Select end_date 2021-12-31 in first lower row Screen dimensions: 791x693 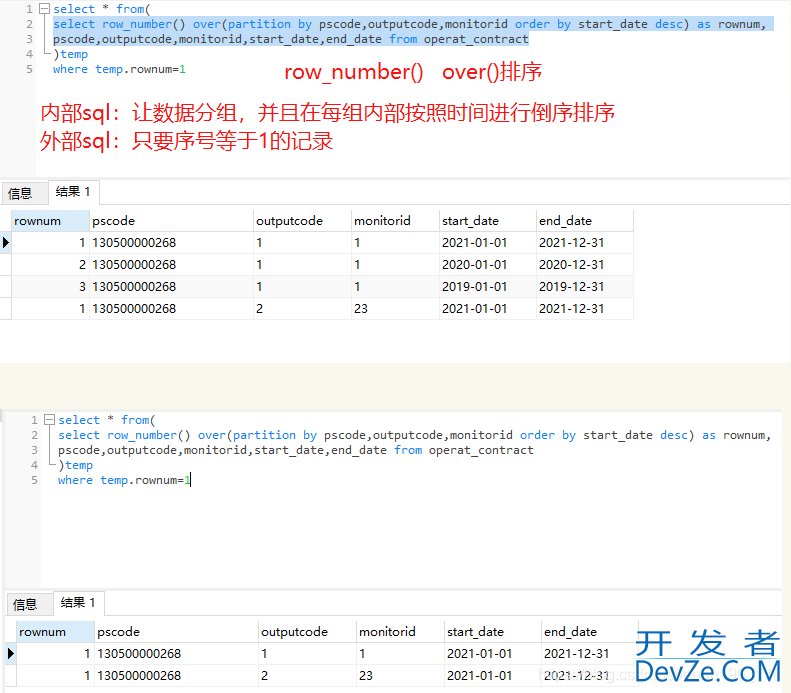(x=590, y=654)
